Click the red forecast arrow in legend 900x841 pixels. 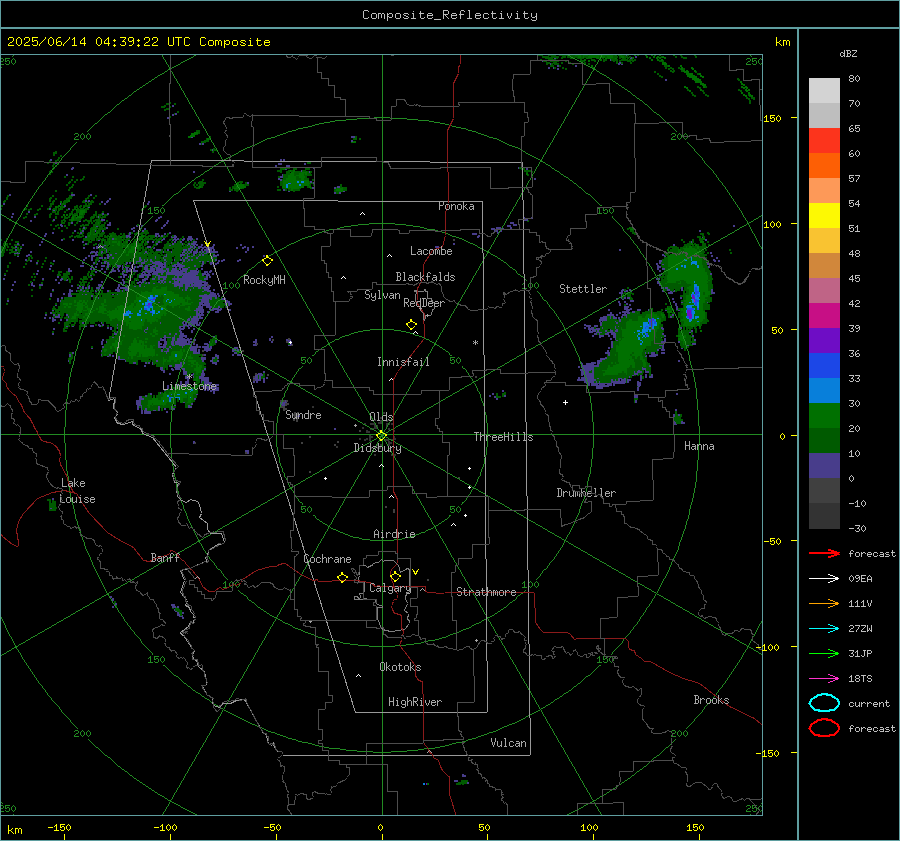click(x=824, y=553)
